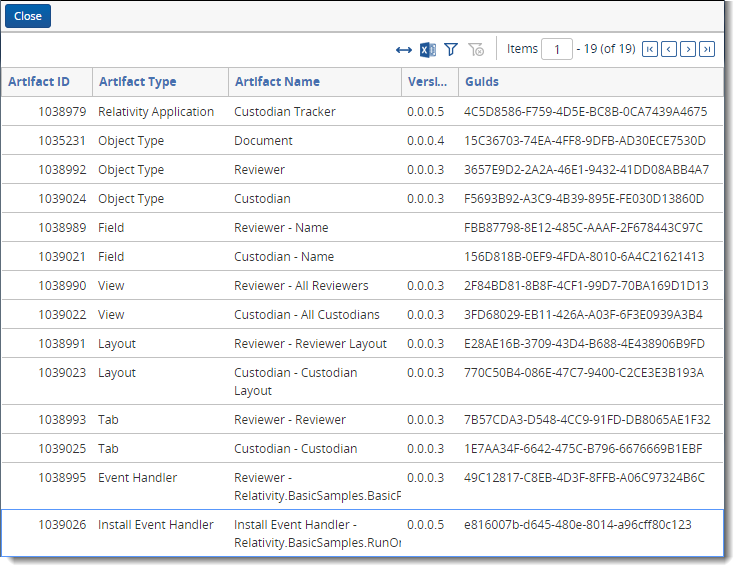
Task: Click Guid 49C12817-C8EB-4D3F-8FFB-A06C97324B6C
Action: pyautogui.click(x=584, y=478)
